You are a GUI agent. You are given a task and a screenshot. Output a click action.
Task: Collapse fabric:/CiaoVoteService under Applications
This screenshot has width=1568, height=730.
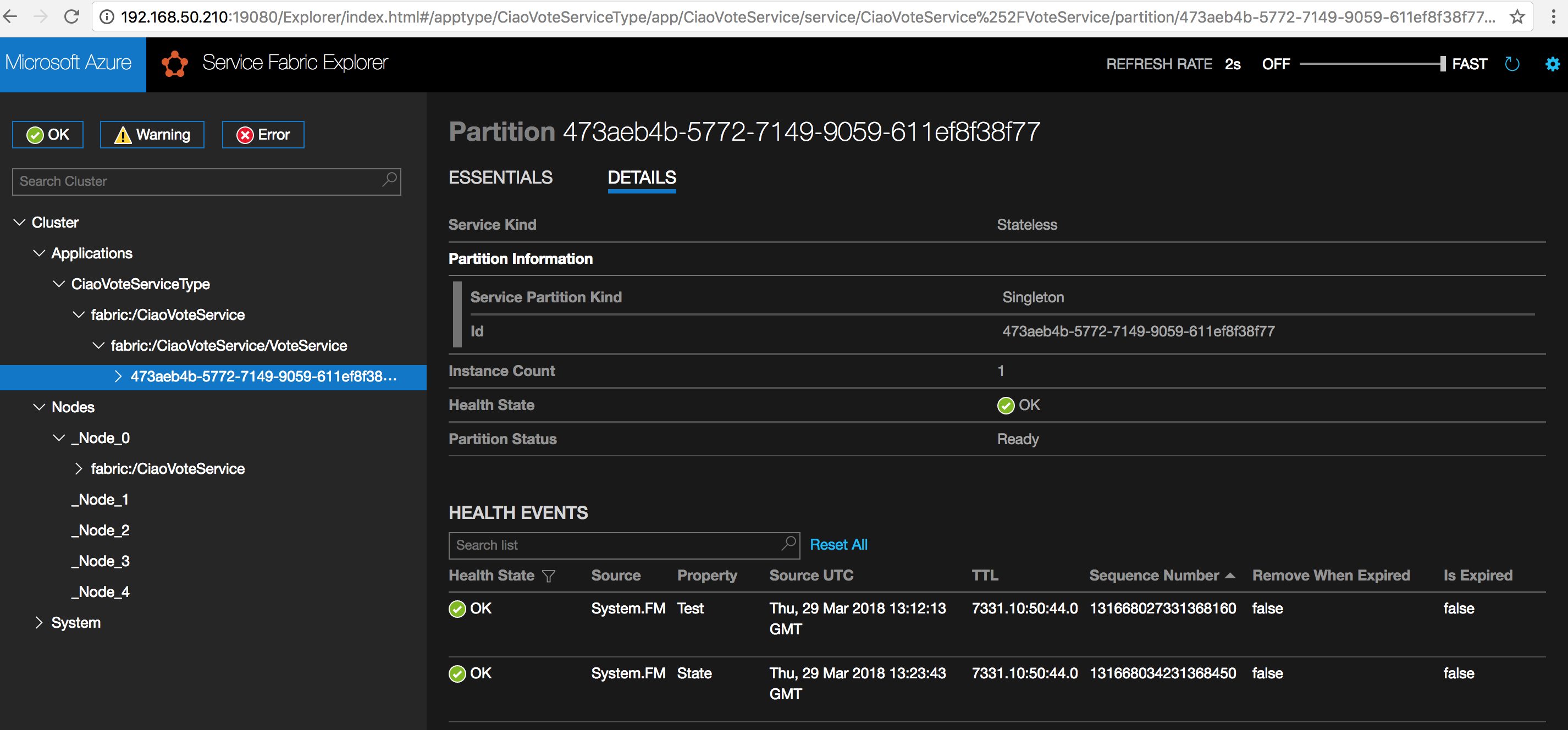click(x=79, y=315)
